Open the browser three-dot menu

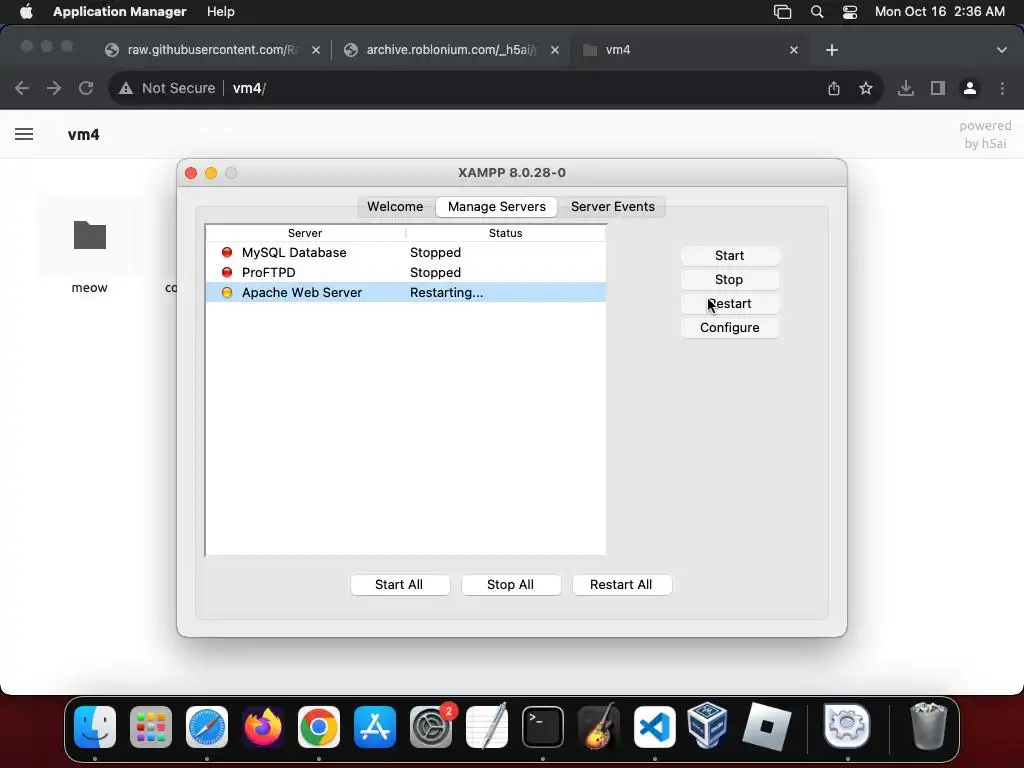tap(1002, 88)
